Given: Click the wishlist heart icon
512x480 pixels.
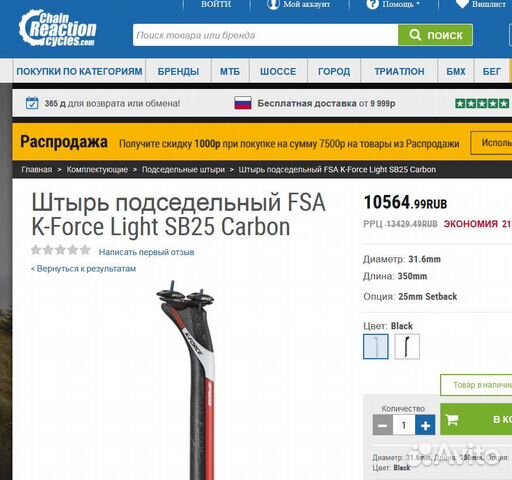Looking at the screenshot, I should click(462, 4).
